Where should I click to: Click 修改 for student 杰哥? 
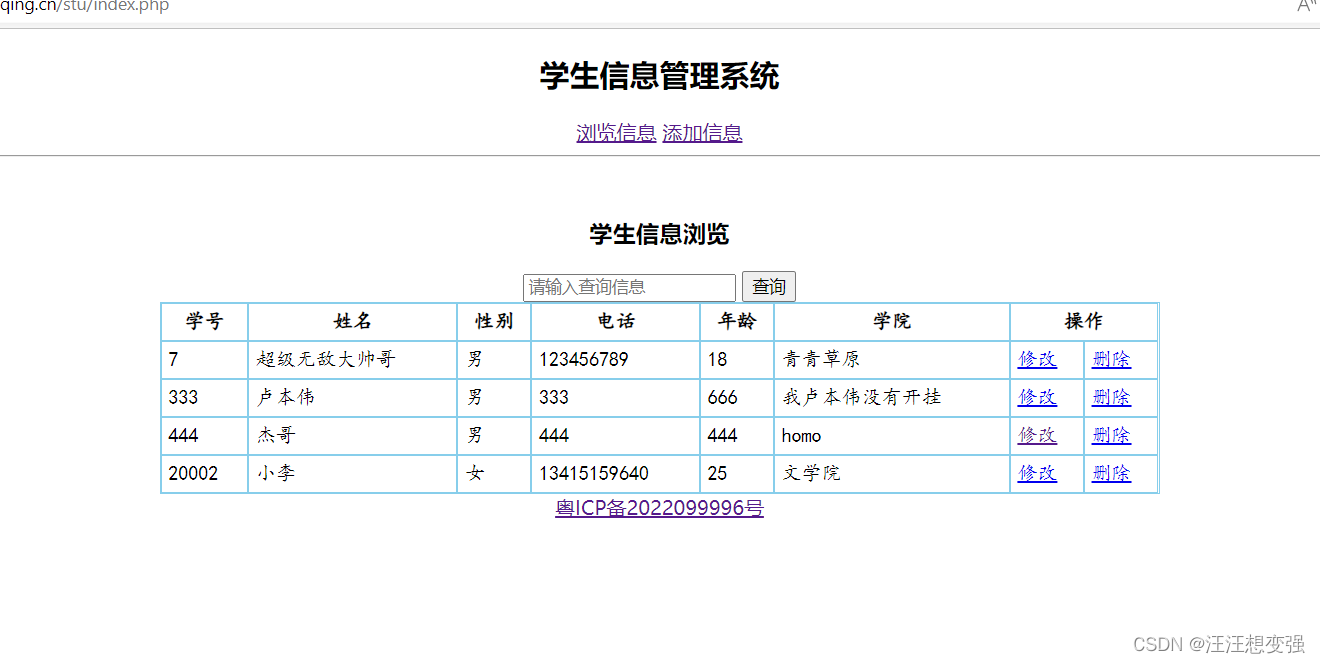click(1037, 436)
